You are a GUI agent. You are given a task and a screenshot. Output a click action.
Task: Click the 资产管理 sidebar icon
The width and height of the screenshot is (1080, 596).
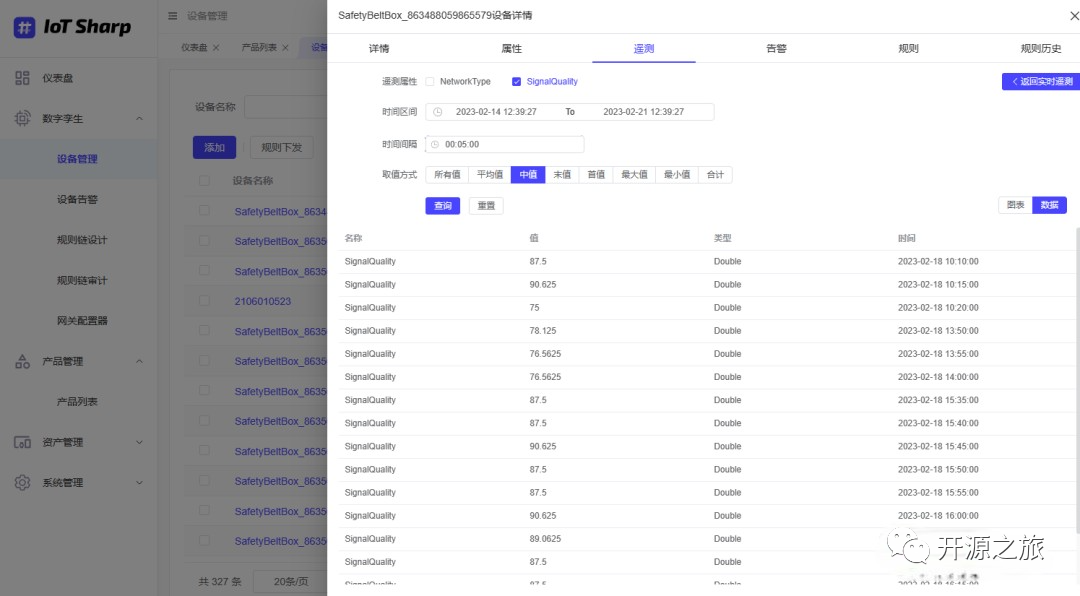pos(23,442)
